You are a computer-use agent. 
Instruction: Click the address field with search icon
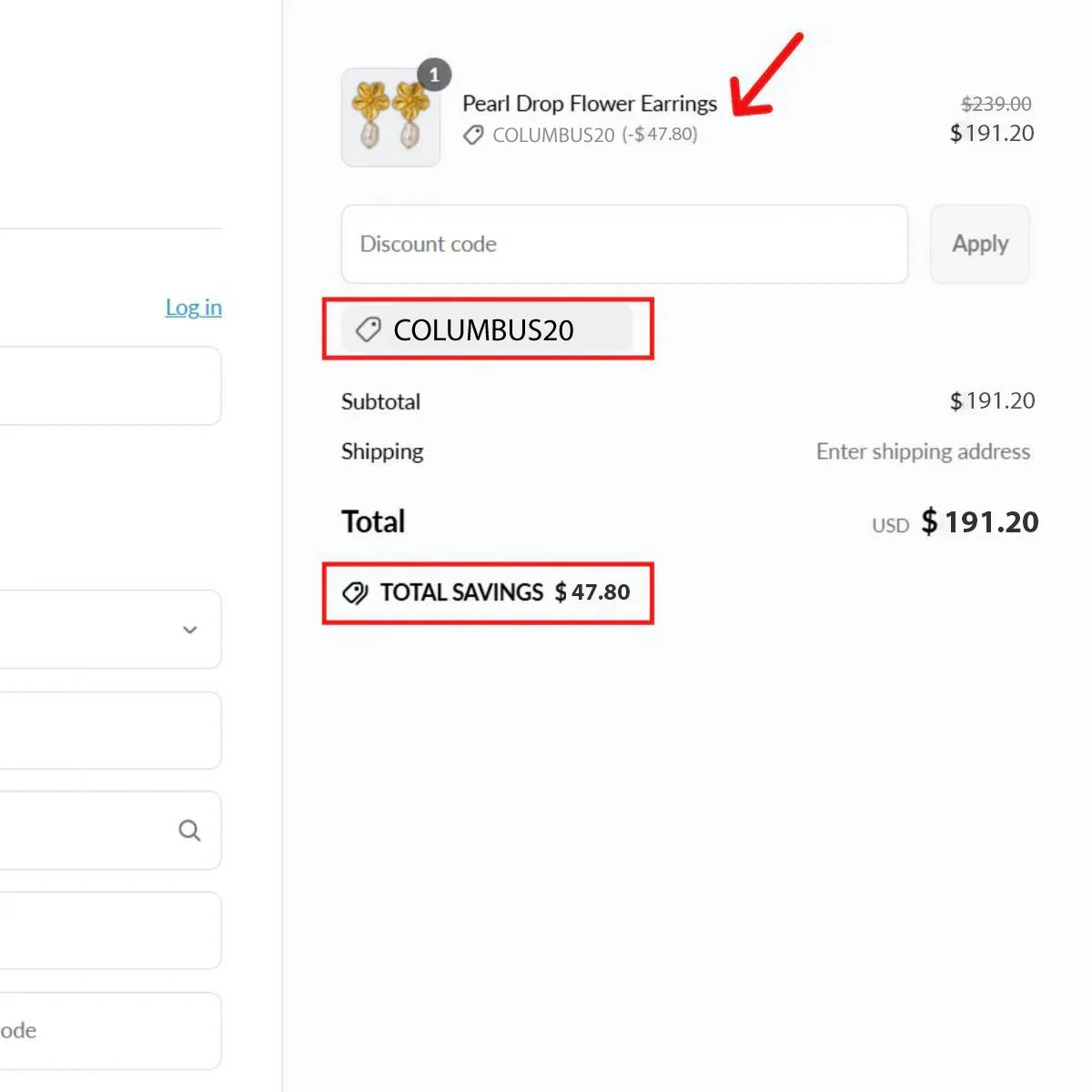(x=91, y=830)
